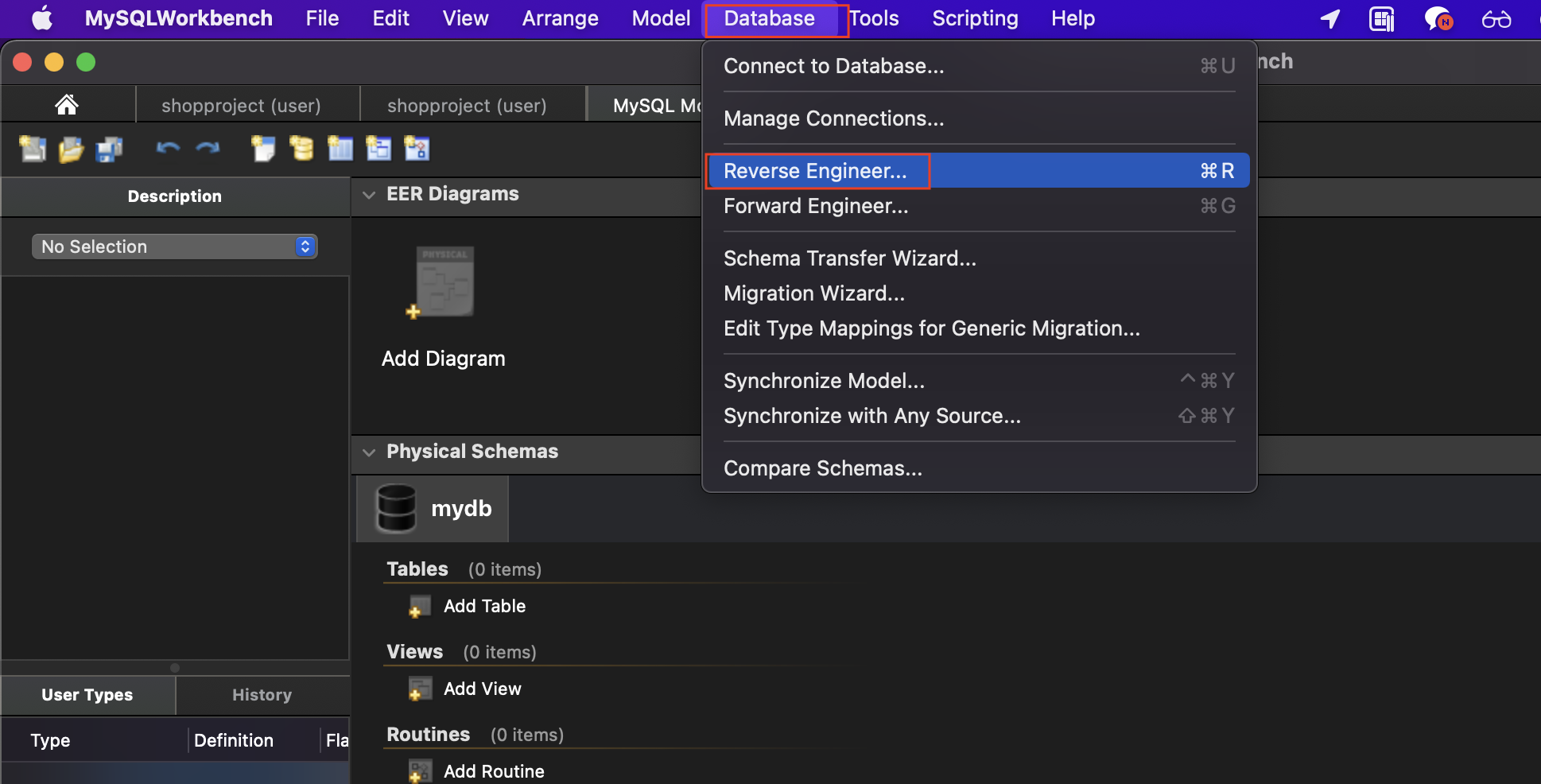Collapse the EER Diagrams section
Viewport: 1541px width, 784px height.
click(x=369, y=195)
